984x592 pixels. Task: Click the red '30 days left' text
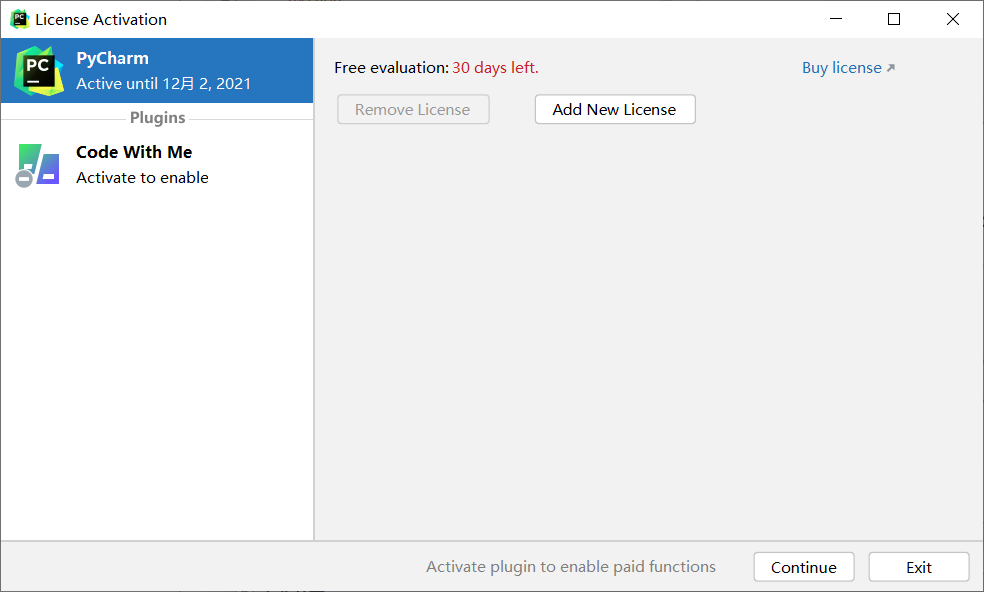pyautogui.click(x=496, y=68)
